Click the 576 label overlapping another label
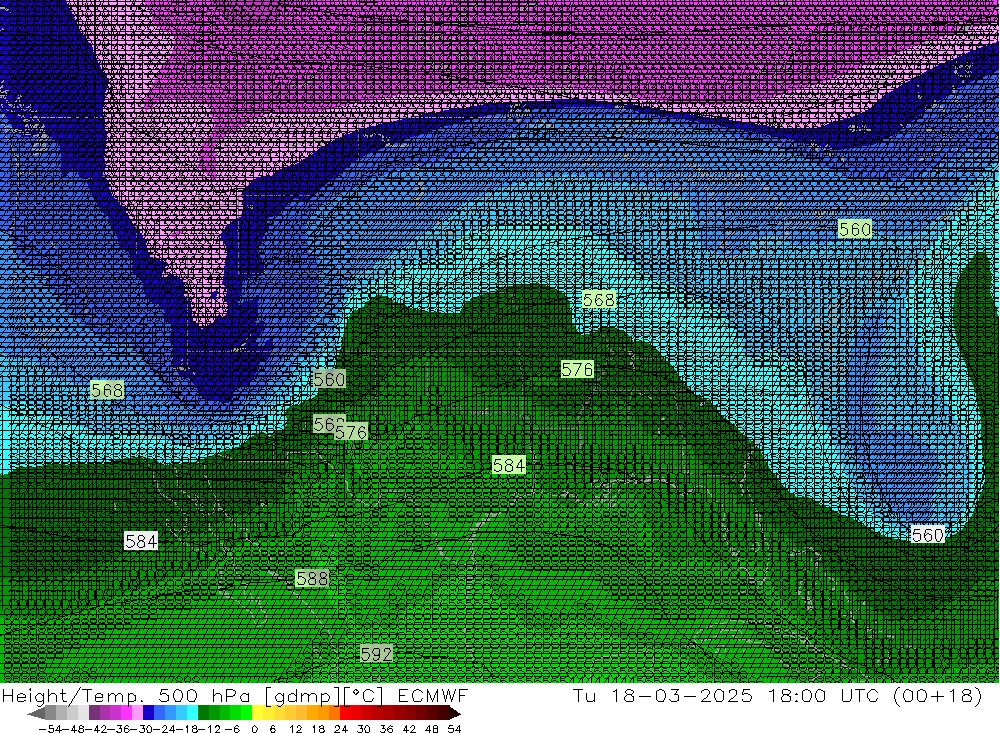The image size is (1000, 733). click(351, 432)
